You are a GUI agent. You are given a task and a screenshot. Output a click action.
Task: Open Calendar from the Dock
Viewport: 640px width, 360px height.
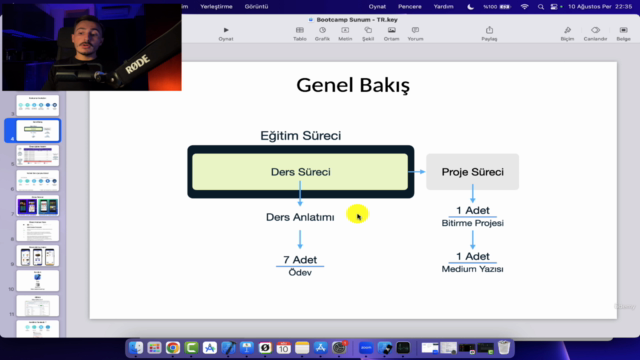click(x=283, y=348)
